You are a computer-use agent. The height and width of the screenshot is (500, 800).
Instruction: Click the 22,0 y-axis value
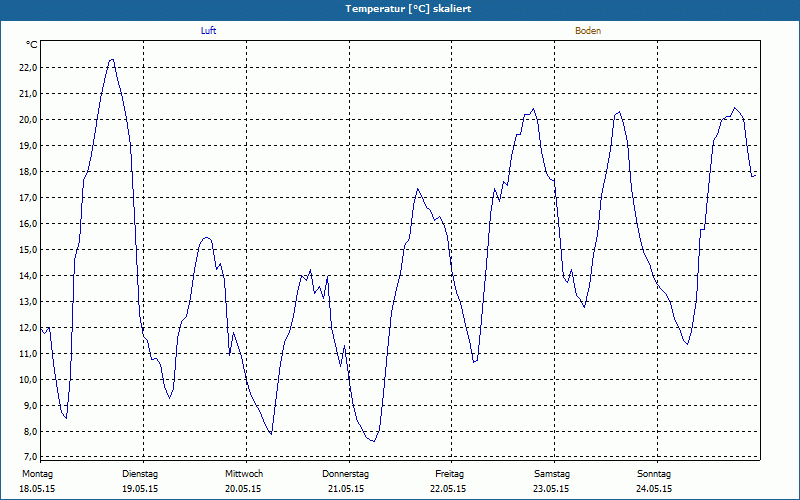click(x=28, y=68)
